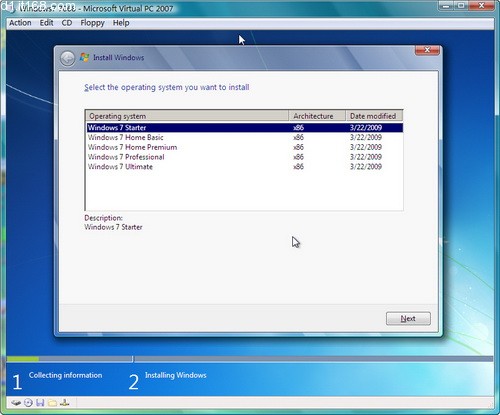Click the hard disk status icon
The image size is (500, 415).
click(16, 403)
